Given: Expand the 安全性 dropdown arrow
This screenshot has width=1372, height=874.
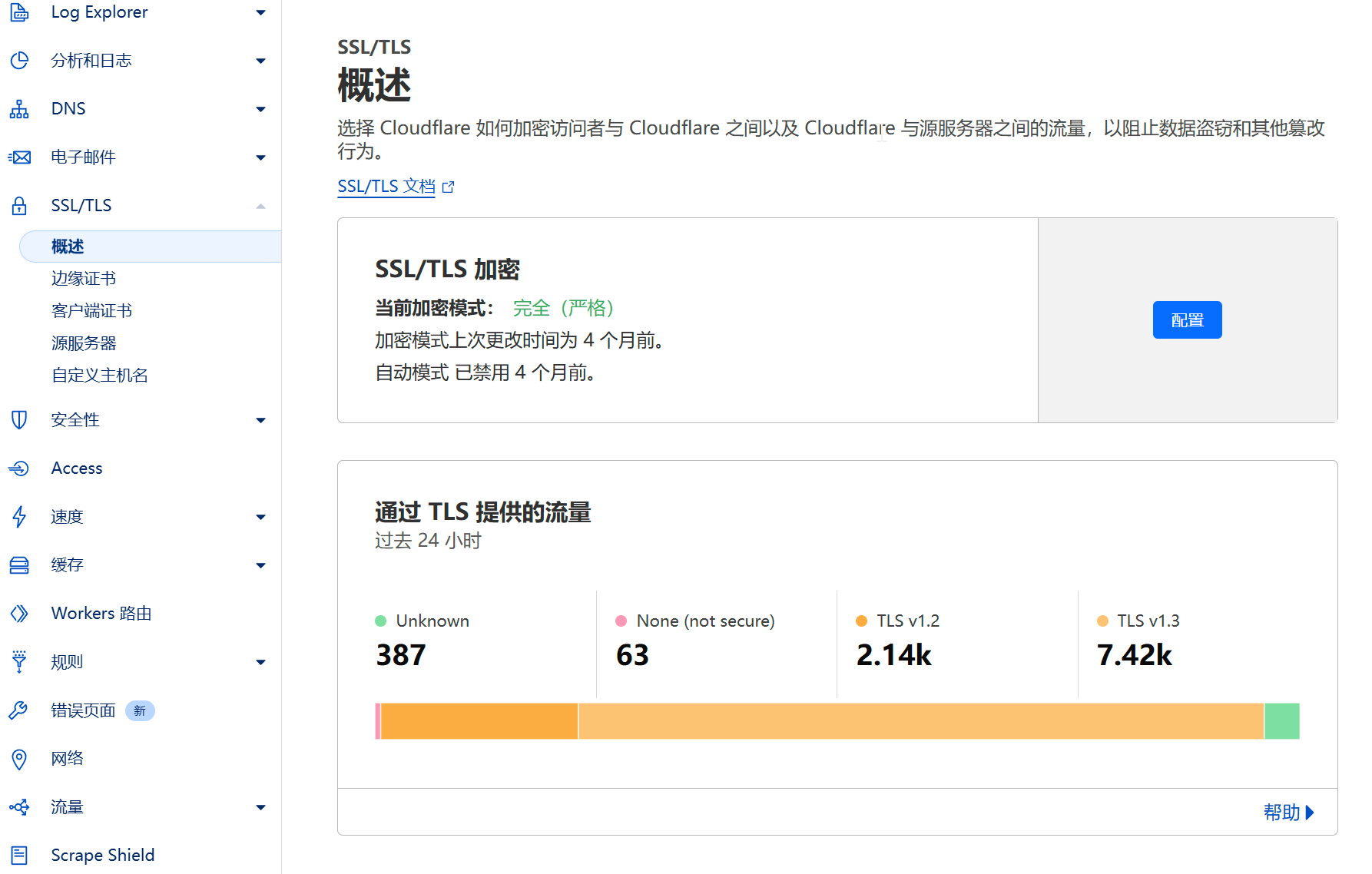Looking at the screenshot, I should coord(260,420).
